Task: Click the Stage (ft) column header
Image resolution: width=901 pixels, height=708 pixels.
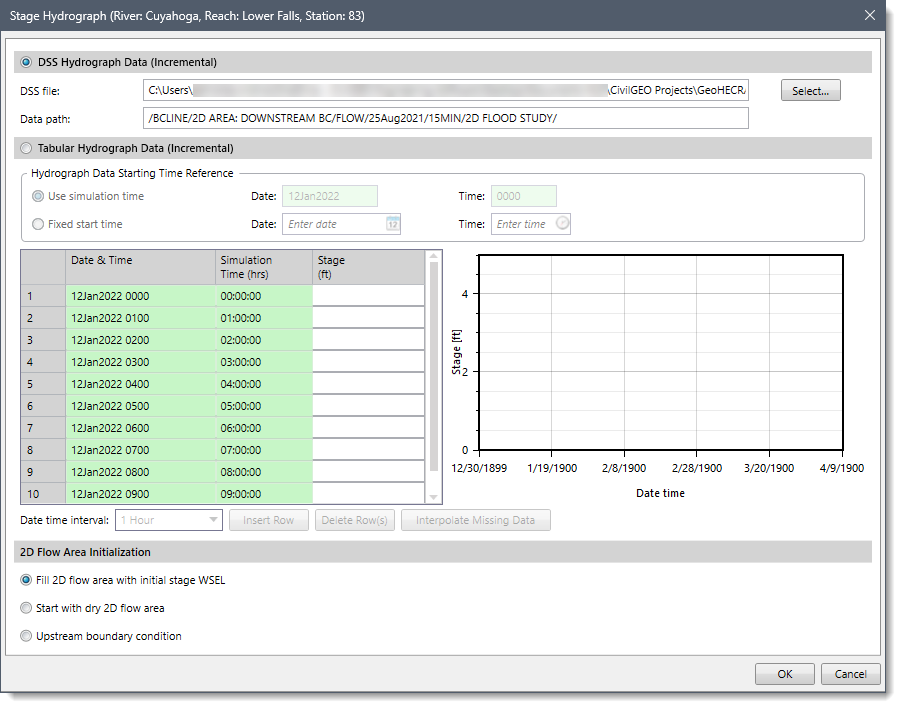Action: pyautogui.click(x=368, y=267)
